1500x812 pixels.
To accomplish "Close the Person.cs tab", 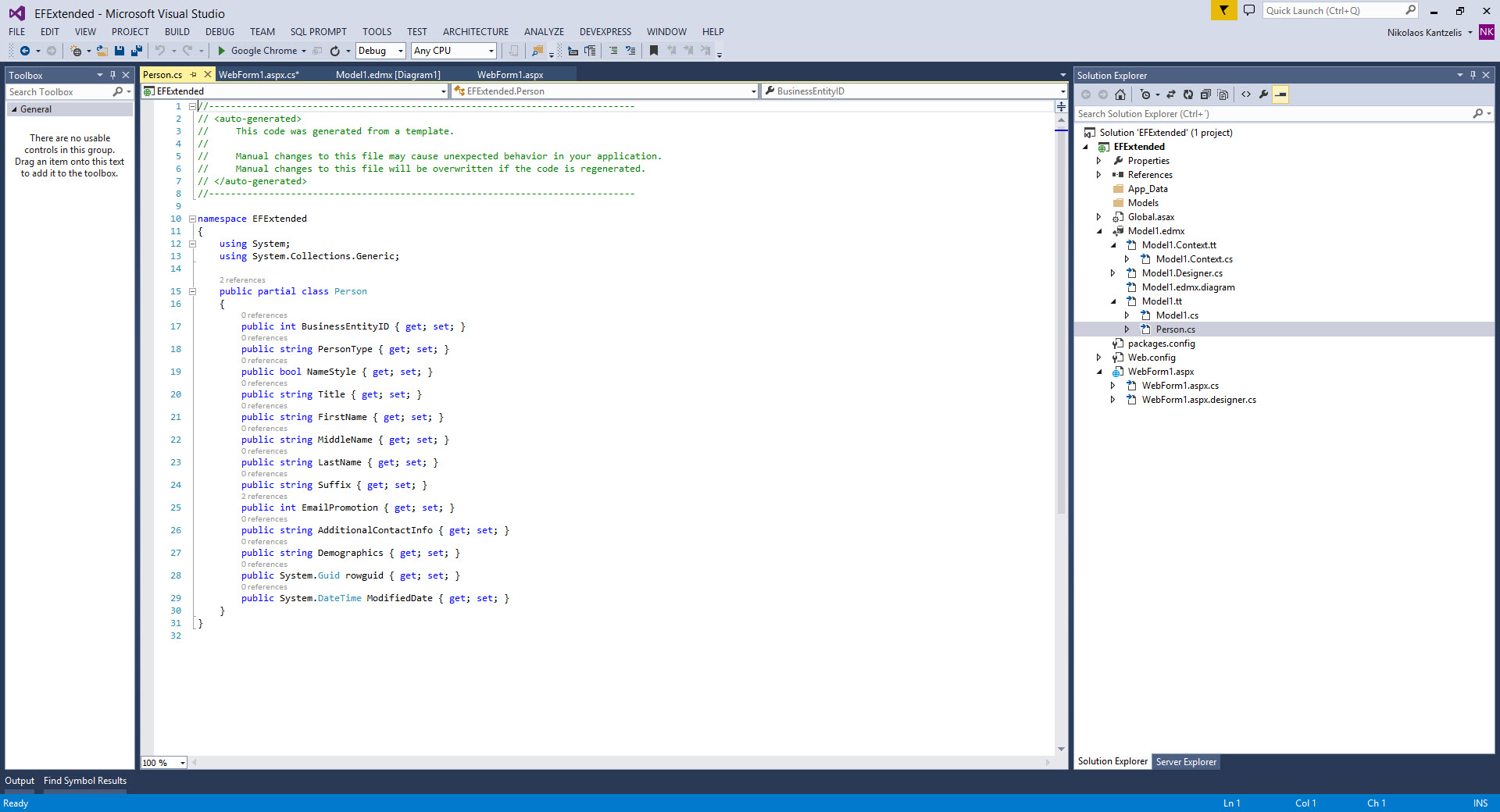I will click(207, 74).
